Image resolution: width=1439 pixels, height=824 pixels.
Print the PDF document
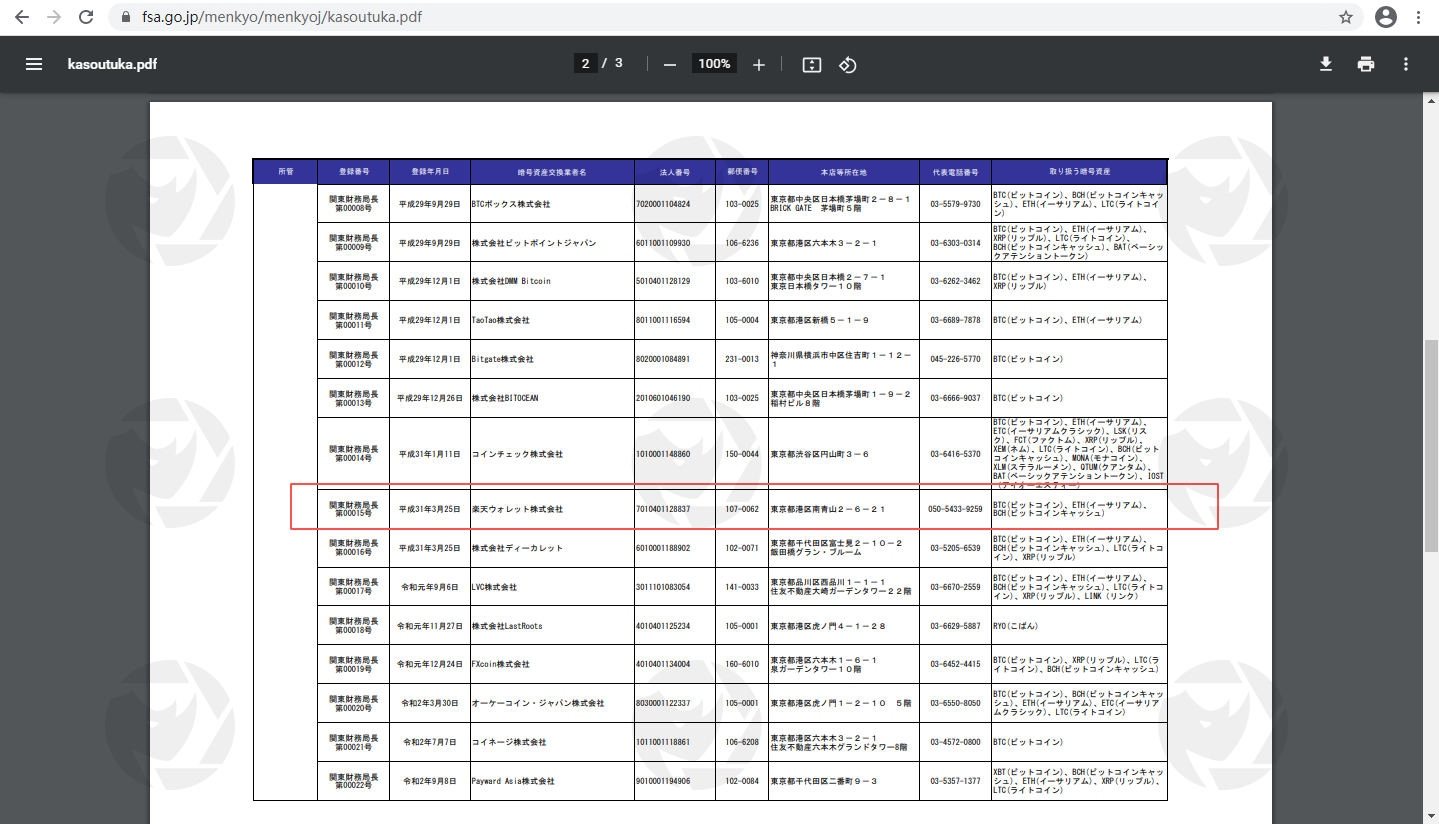click(1366, 64)
